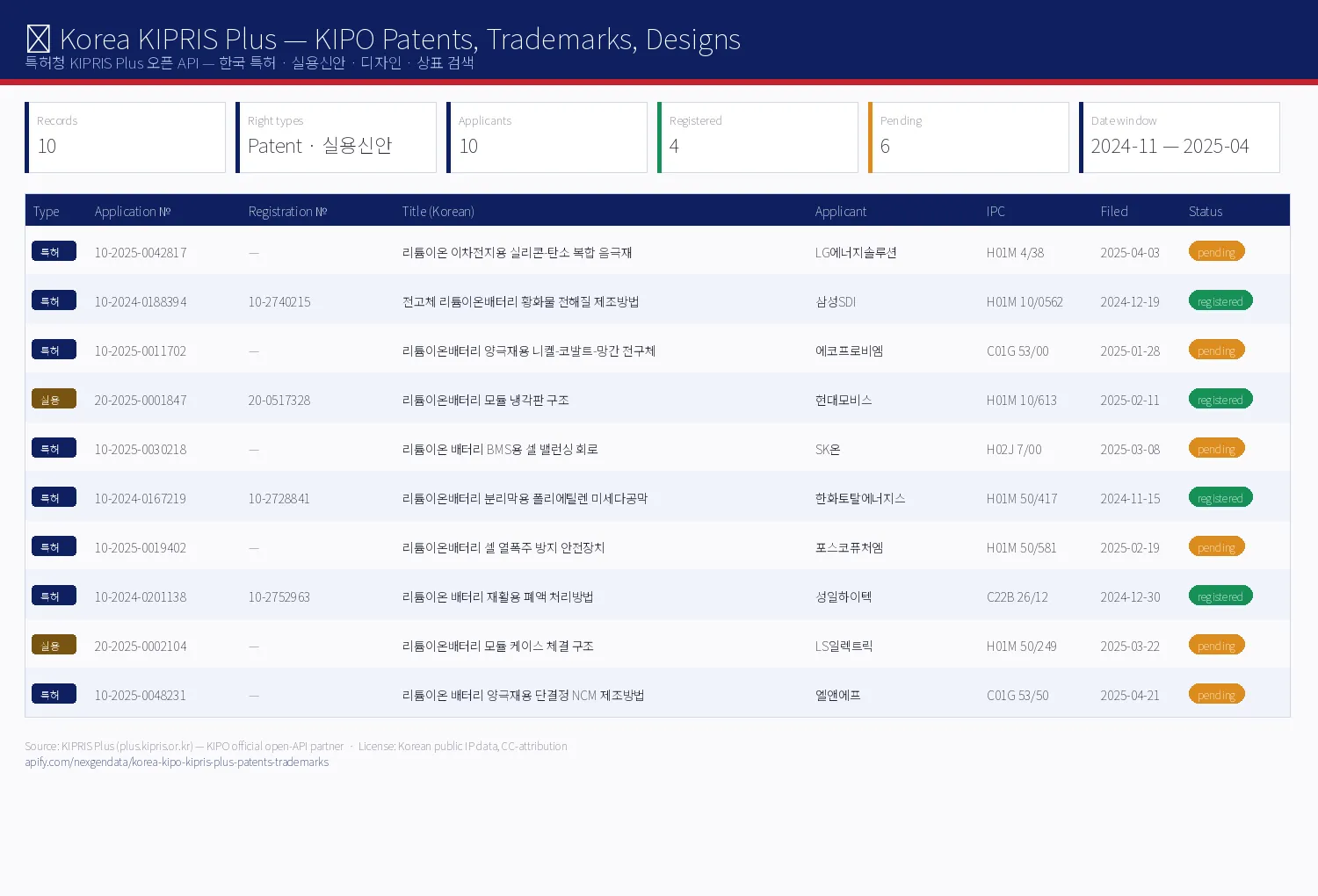Viewport: 1318px width, 896px height.
Task: Sort by the Applicant column header
Action: tap(841, 211)
